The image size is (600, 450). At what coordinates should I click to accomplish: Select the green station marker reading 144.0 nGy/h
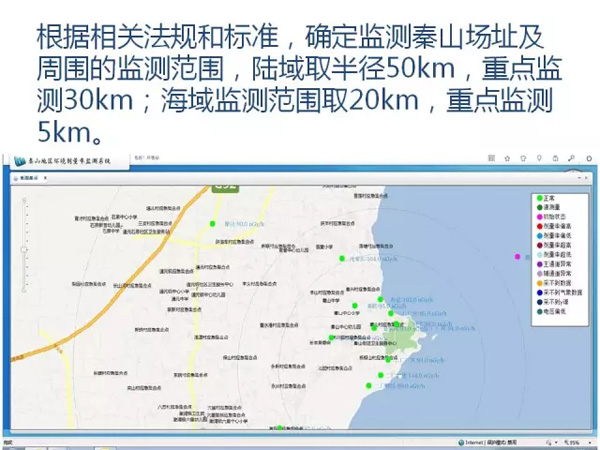[x=381, y=375]
